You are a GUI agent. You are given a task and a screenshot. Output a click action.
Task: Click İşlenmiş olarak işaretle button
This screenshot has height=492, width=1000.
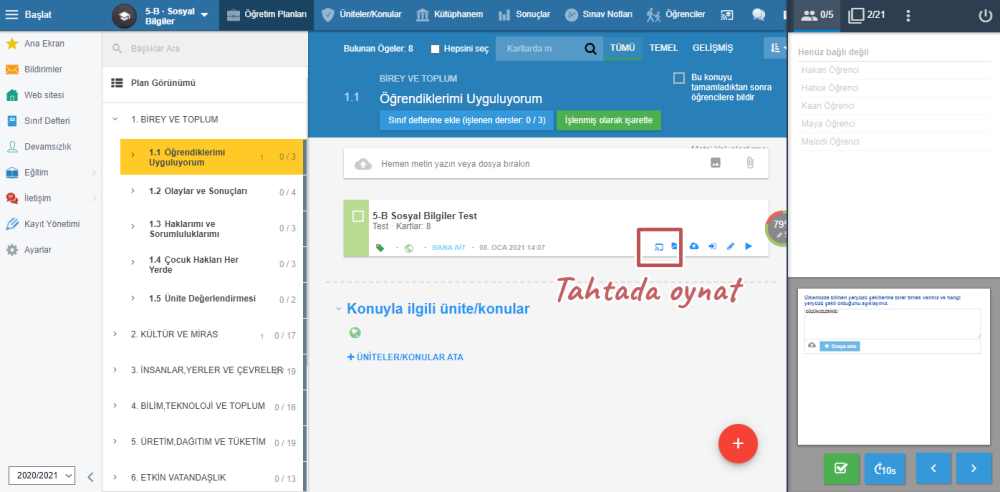[608, 120]
